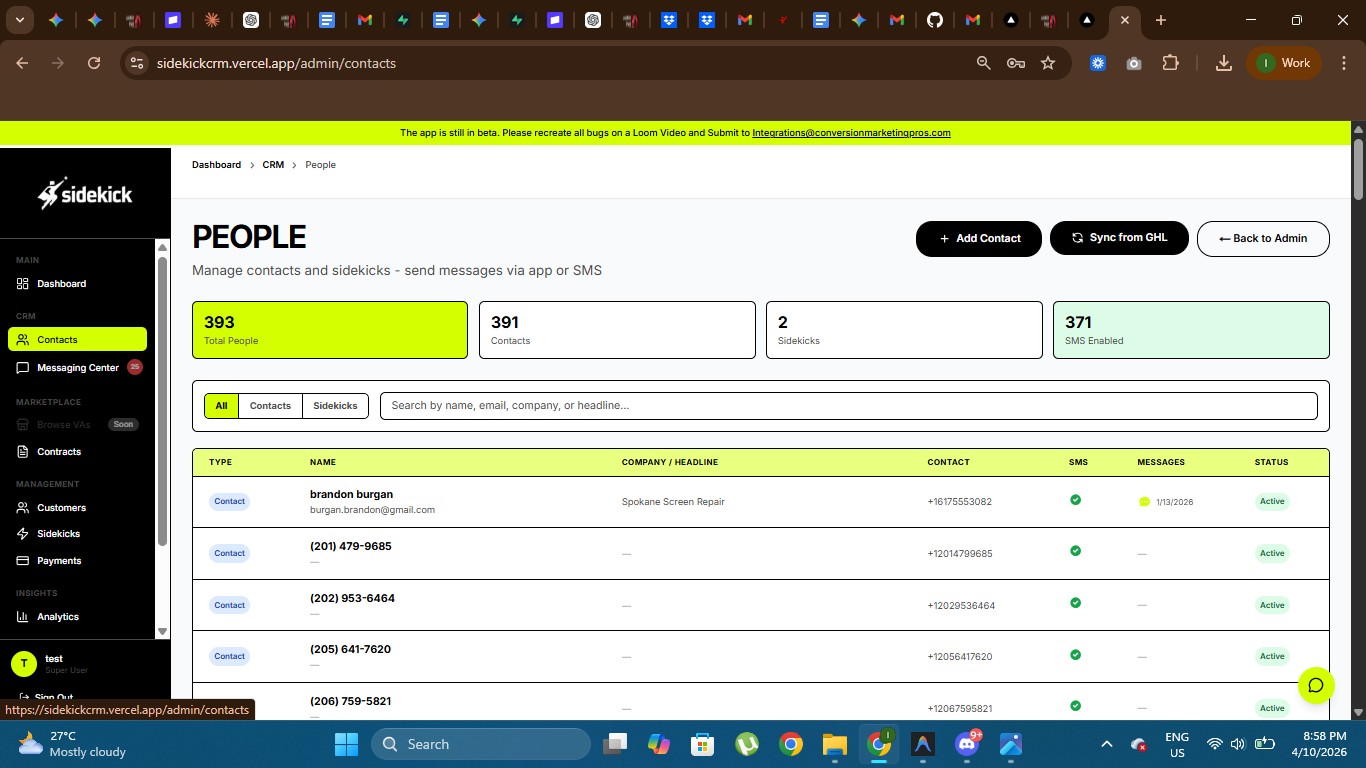The width and height of the screenshot is (1366, 768).
Task: Click the Sync from GHL button
Action: coord(1119,238)
